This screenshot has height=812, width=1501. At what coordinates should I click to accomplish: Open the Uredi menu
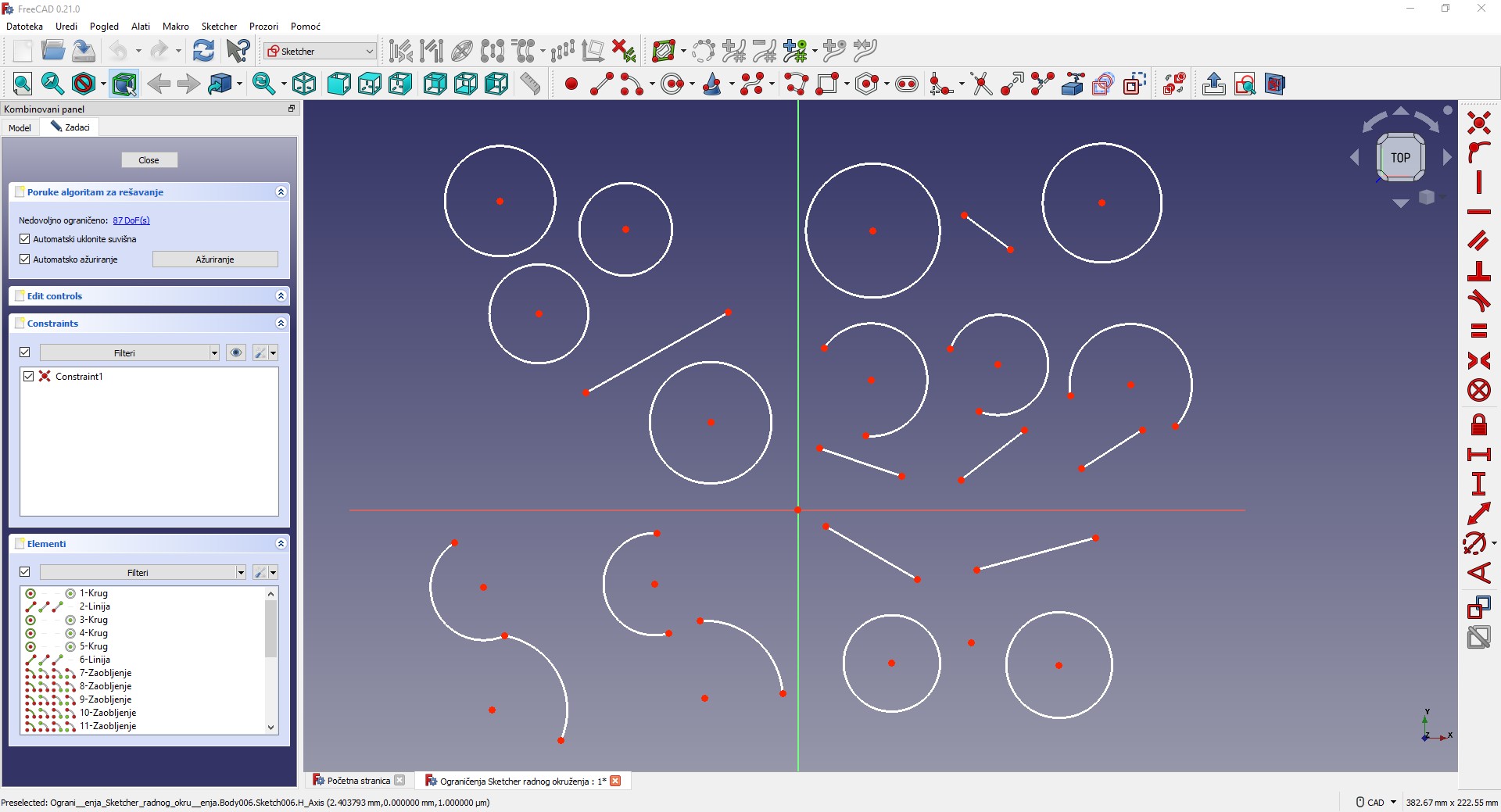click(66, 26)
